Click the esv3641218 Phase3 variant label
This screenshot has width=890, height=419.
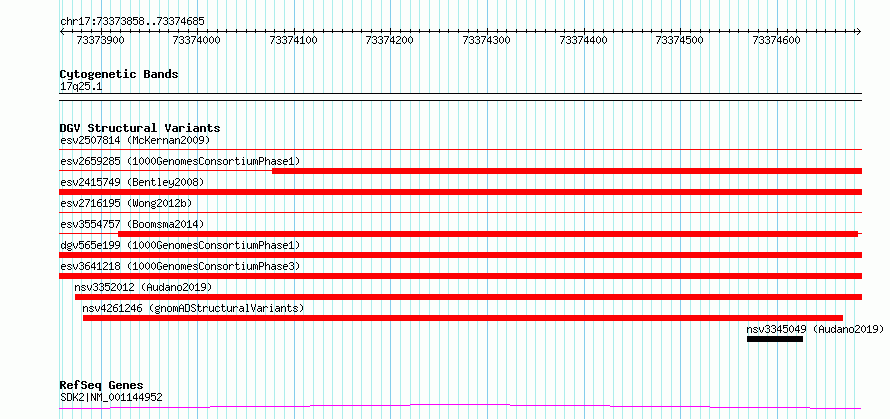click(x=180, y=266)
